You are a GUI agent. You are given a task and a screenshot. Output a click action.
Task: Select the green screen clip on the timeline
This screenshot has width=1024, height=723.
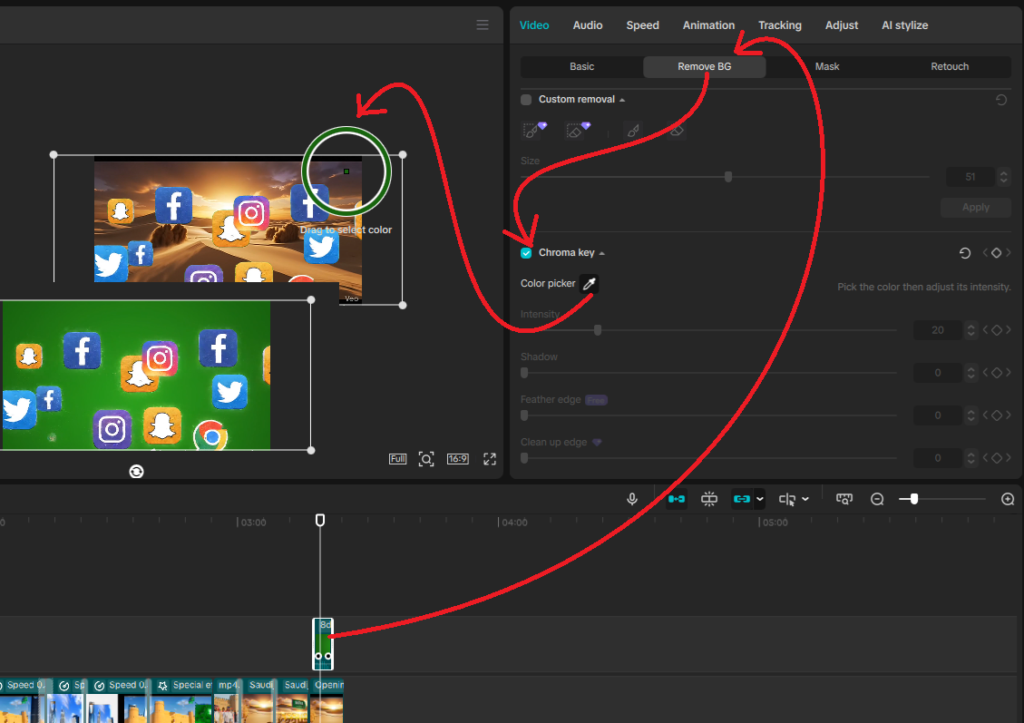(x=323, y=643)
